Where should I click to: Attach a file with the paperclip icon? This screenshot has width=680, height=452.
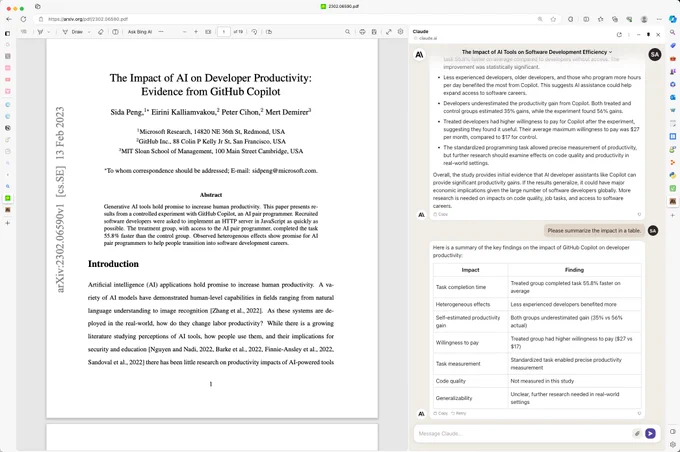(637, 433)
